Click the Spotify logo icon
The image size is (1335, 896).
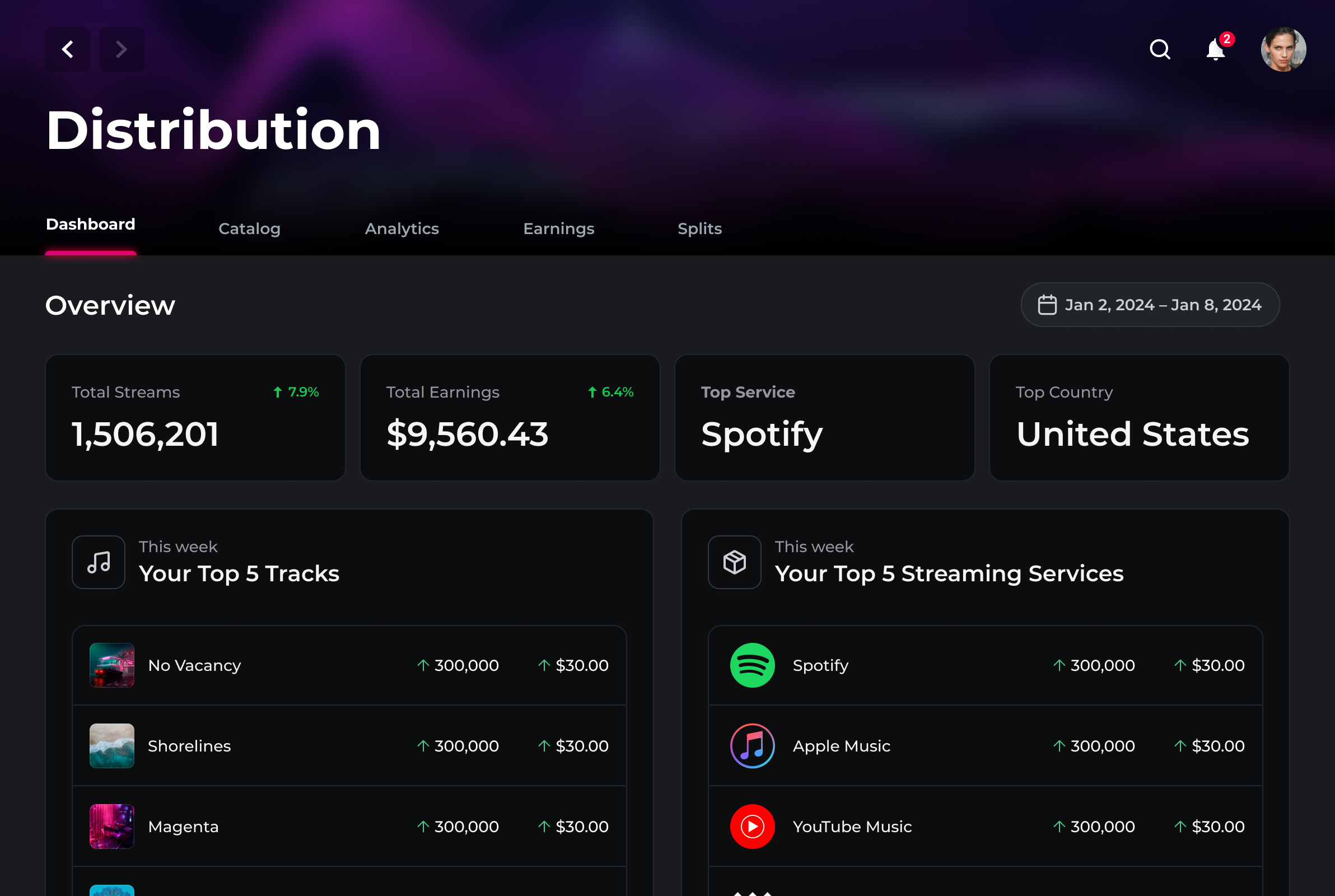[x=752, y=665]
